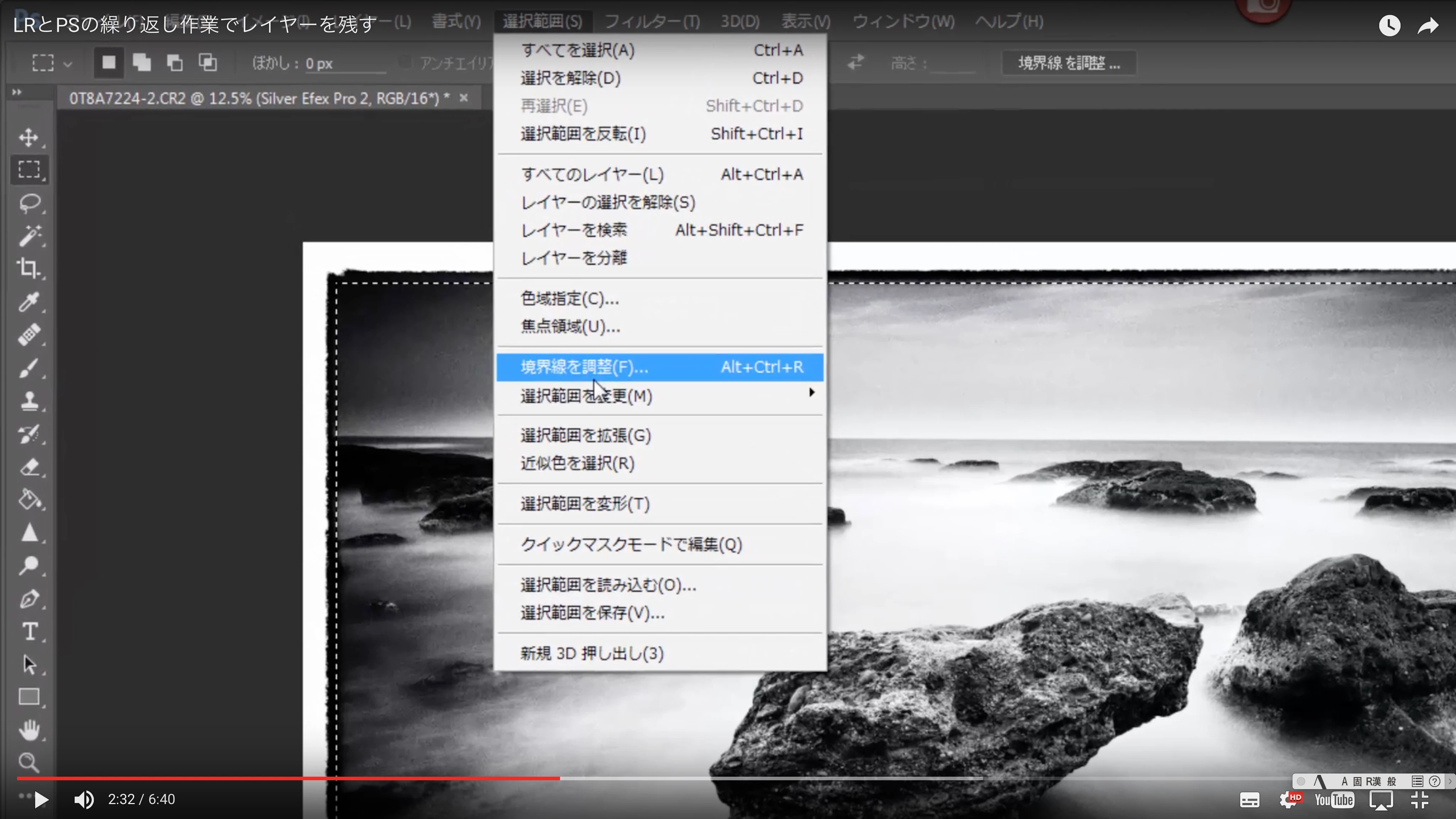The width and height of the screenshot is (1456, 819).
Task: Click the Share arrow icon
Action: pyautogui.click(x=1428, y=26)
